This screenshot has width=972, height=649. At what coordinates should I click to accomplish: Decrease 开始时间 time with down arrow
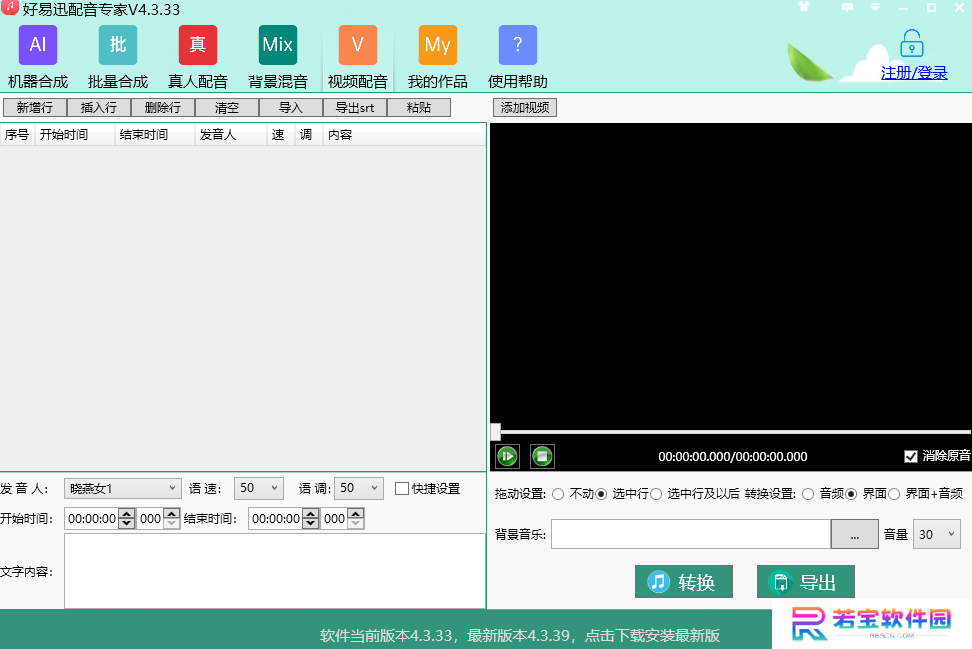[126, 524]
